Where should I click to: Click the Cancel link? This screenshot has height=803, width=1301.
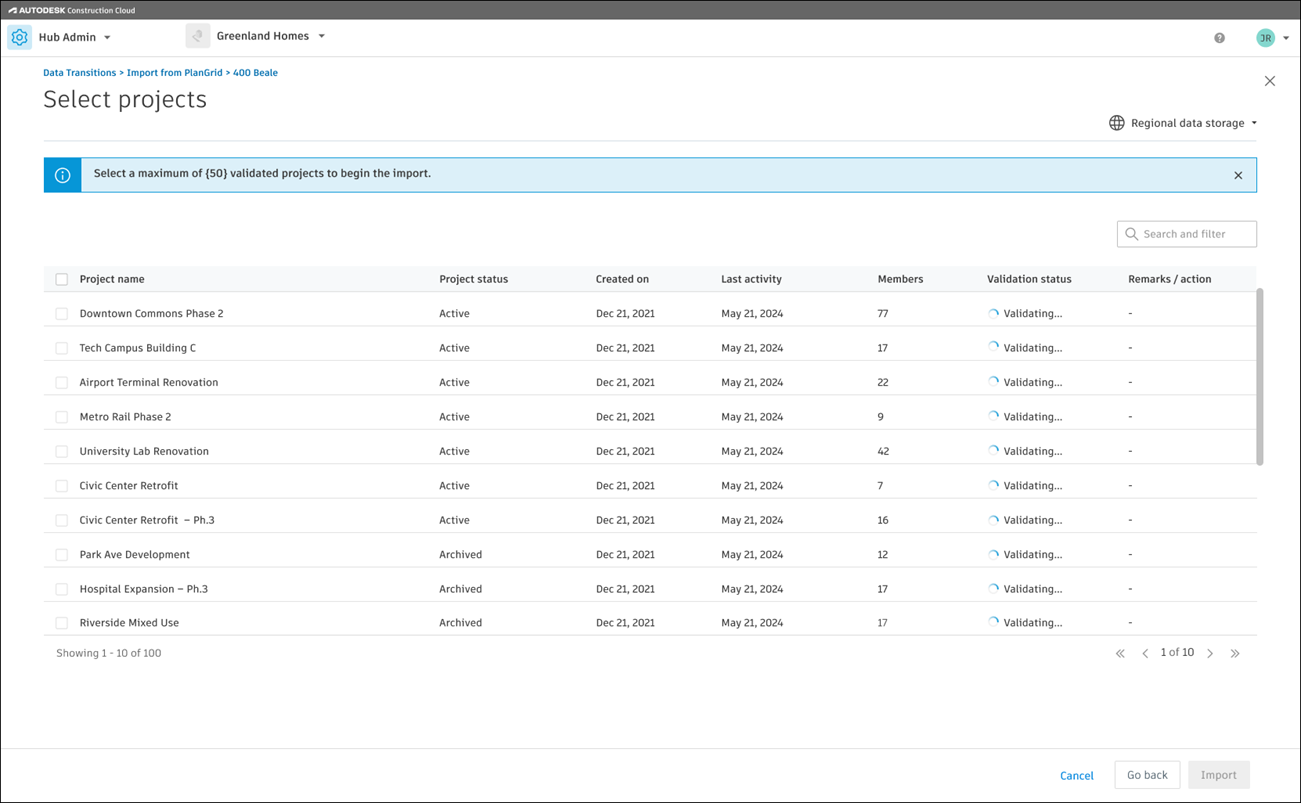(1077, 776)
